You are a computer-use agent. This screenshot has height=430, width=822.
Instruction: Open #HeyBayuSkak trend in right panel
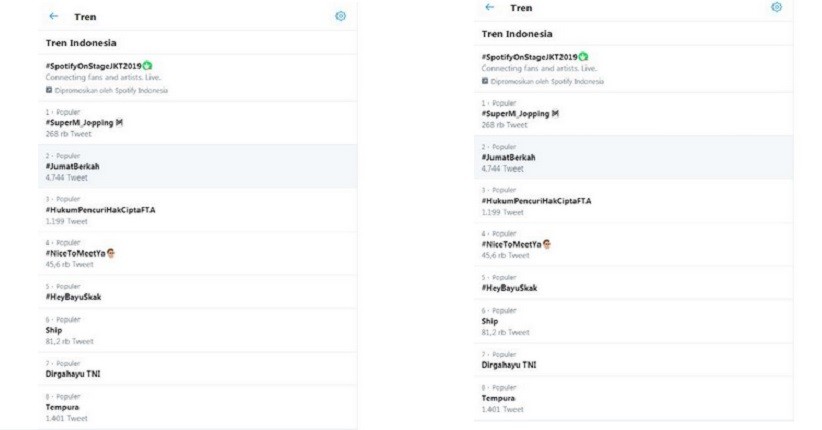click(x=510, y=288)
